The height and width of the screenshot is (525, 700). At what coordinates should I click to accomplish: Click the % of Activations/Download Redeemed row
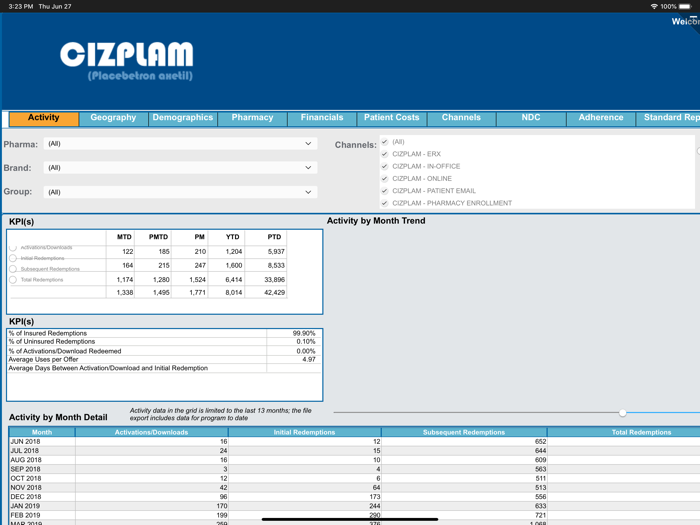(x=164, y=351)
